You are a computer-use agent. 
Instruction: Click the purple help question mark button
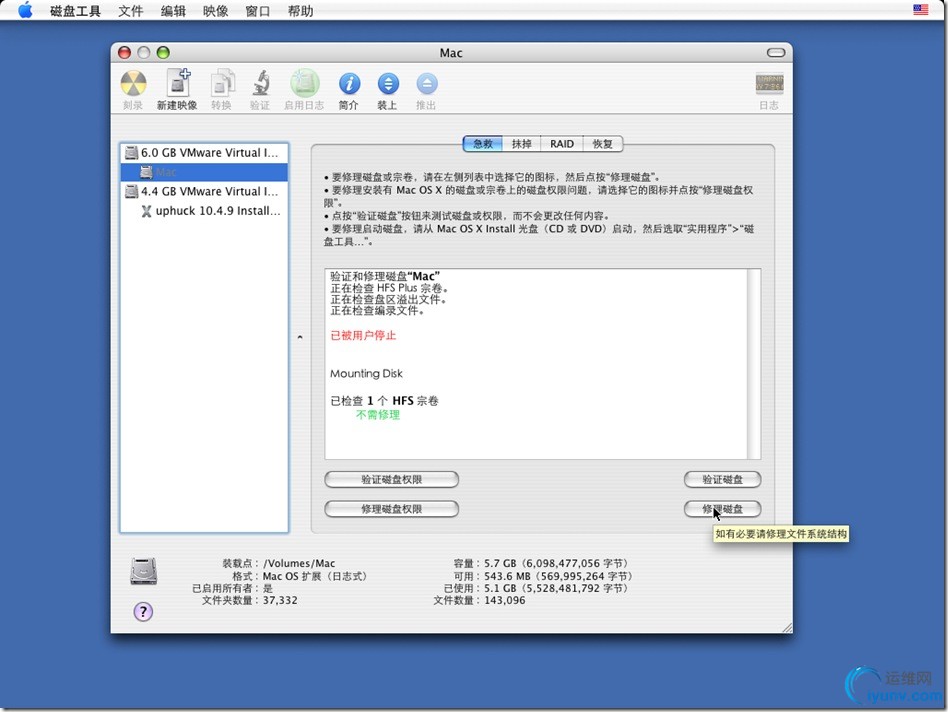(x=143, y=612)
